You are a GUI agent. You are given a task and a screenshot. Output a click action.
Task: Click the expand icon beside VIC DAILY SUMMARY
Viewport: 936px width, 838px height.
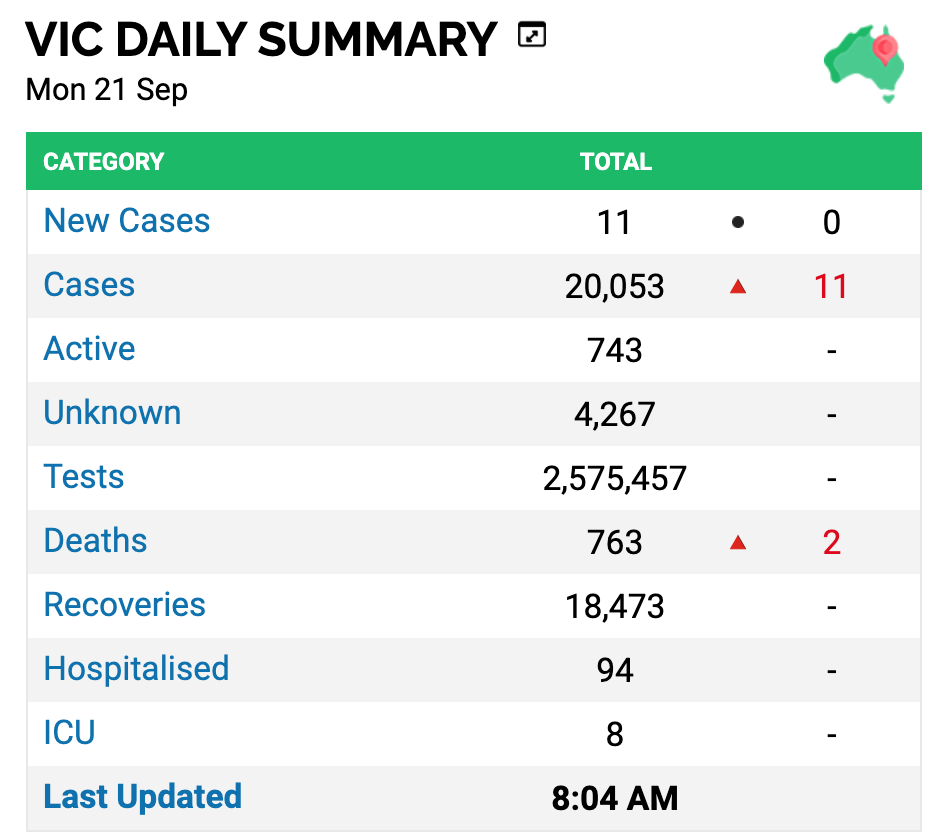point(531,34)
